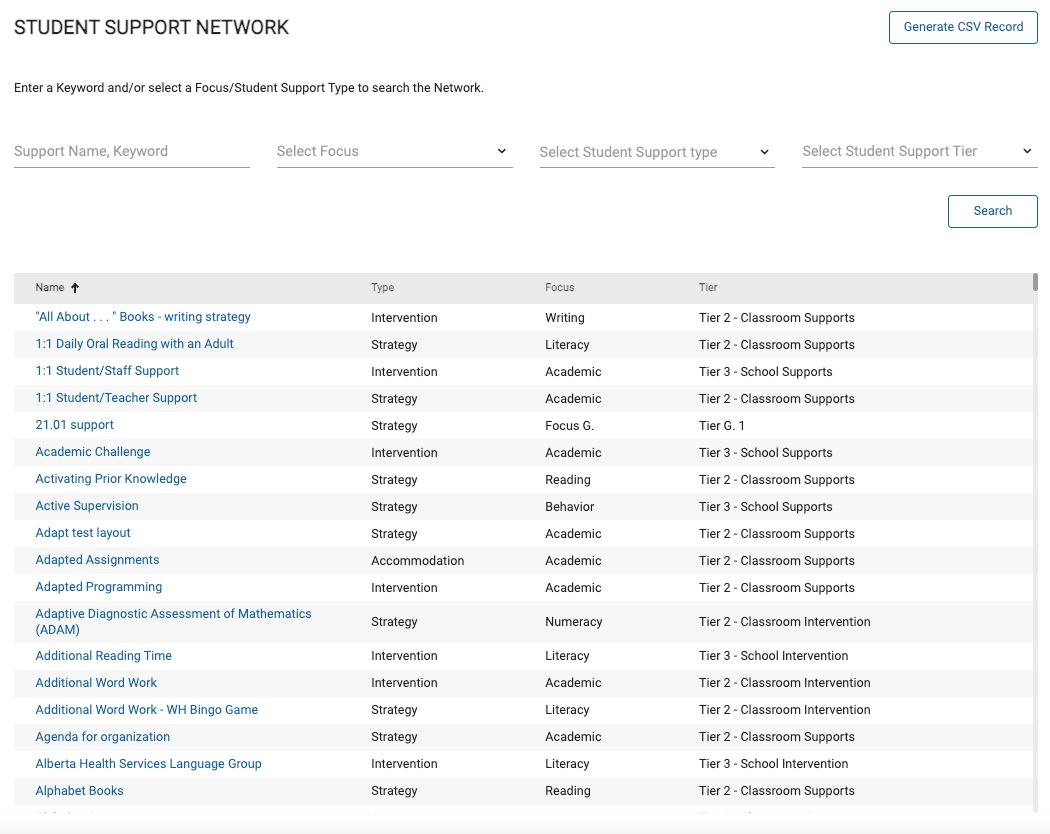Sort the table by the Type column
This screenshot has width=1050, height=834.
click(x=382, y=287)
